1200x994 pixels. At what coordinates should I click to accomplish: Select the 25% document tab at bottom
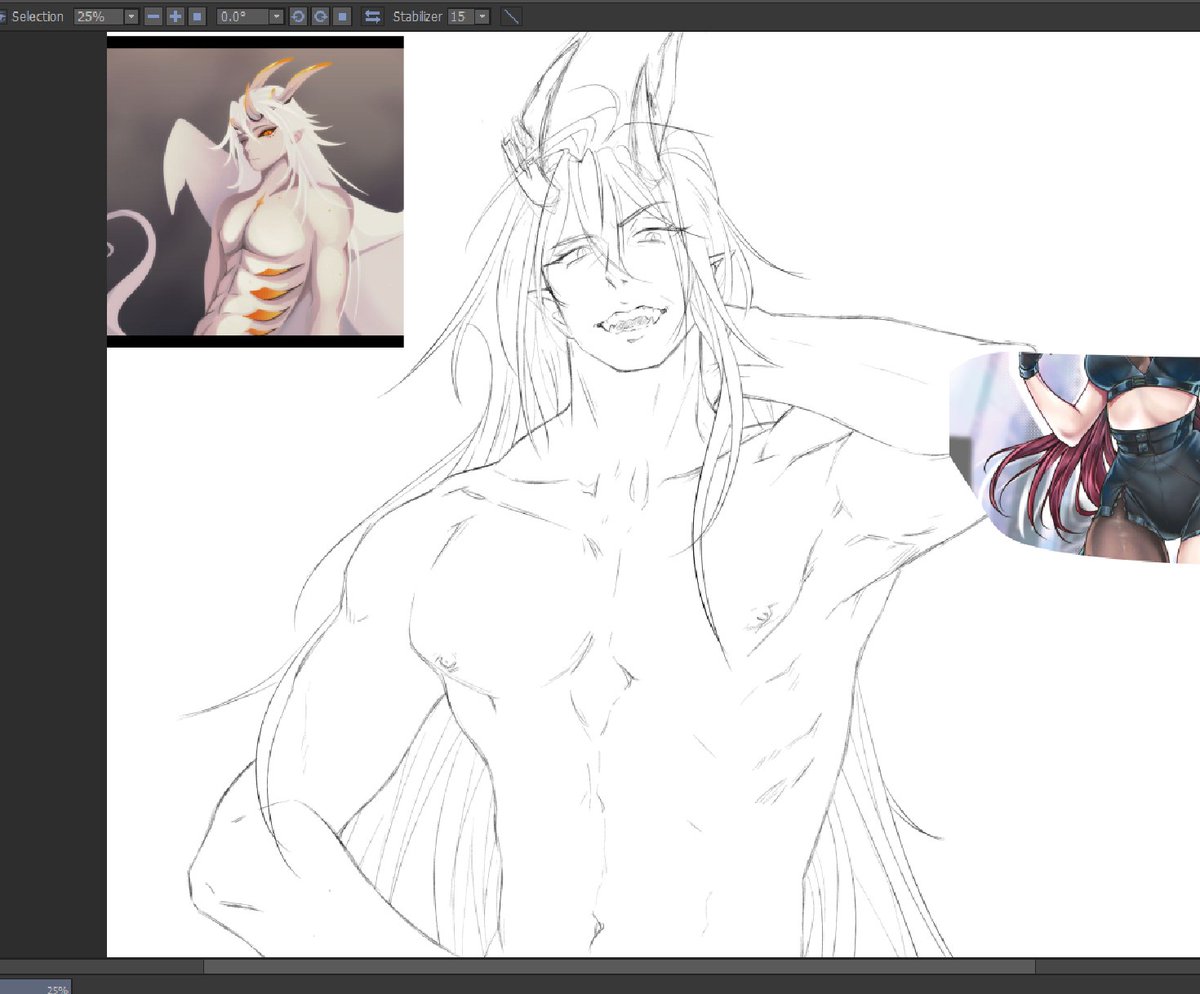tap(36, 987)
